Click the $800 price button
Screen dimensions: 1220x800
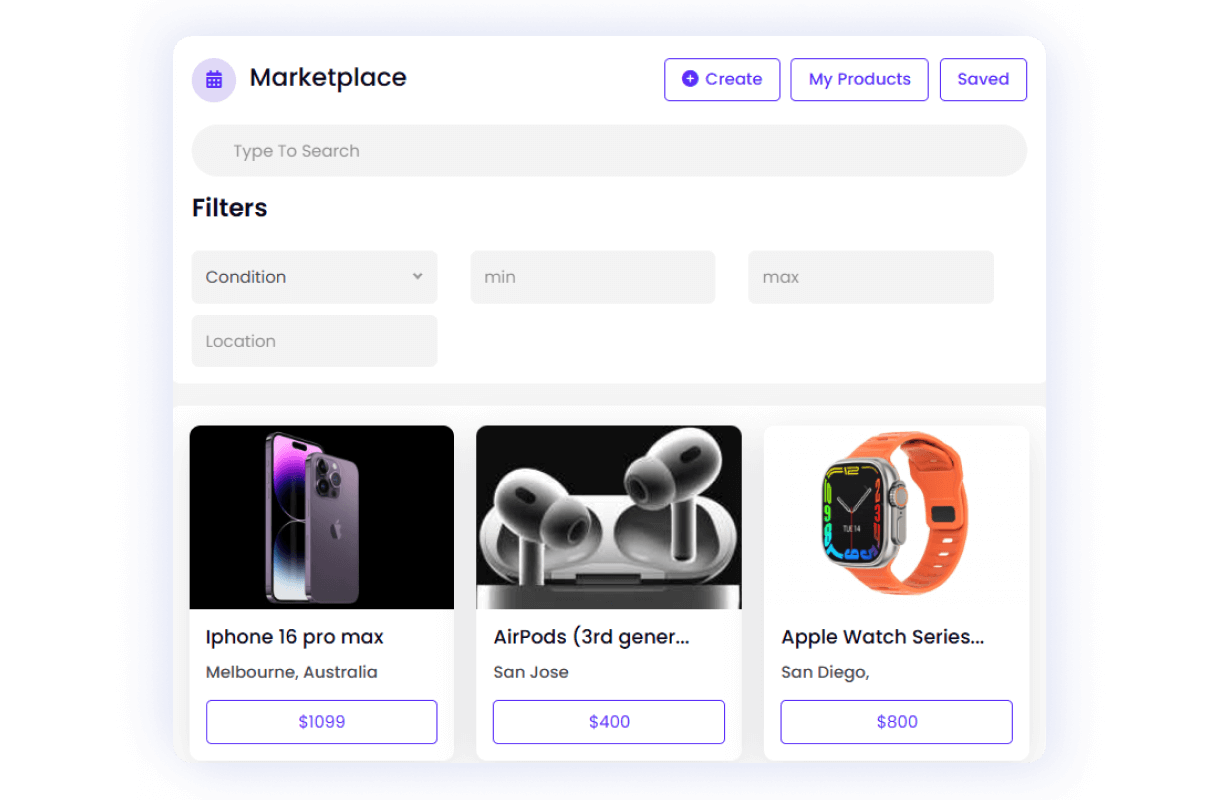(896, 722)
